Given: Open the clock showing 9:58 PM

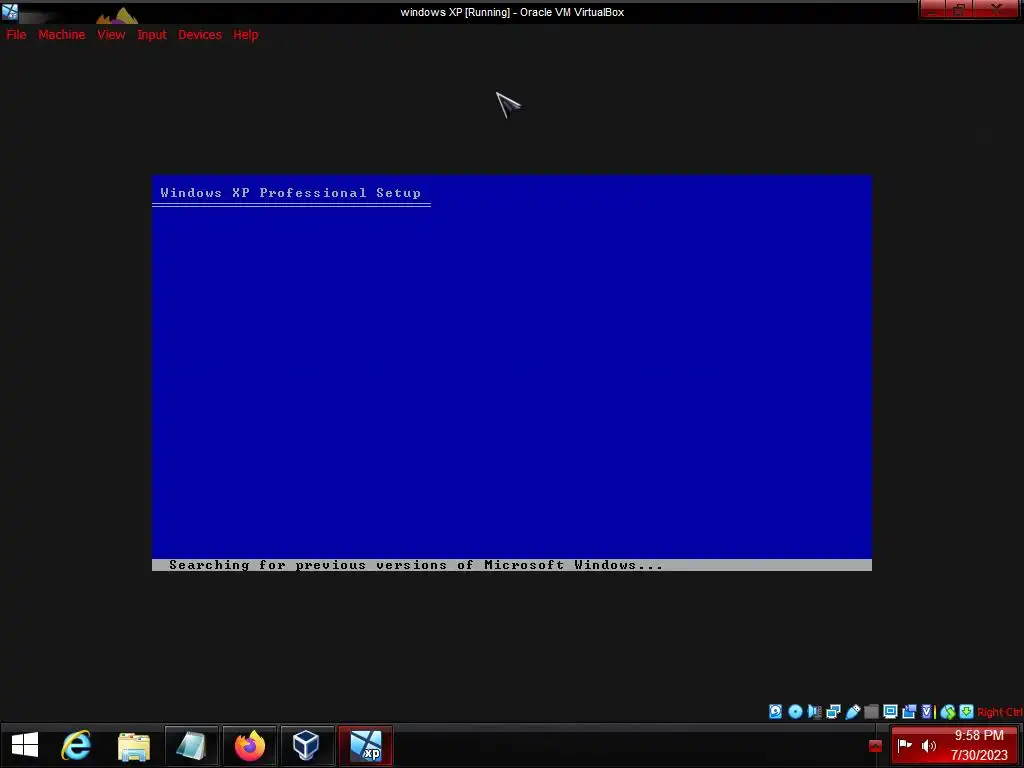Looking at the screenshot, I should pos(979,745).
